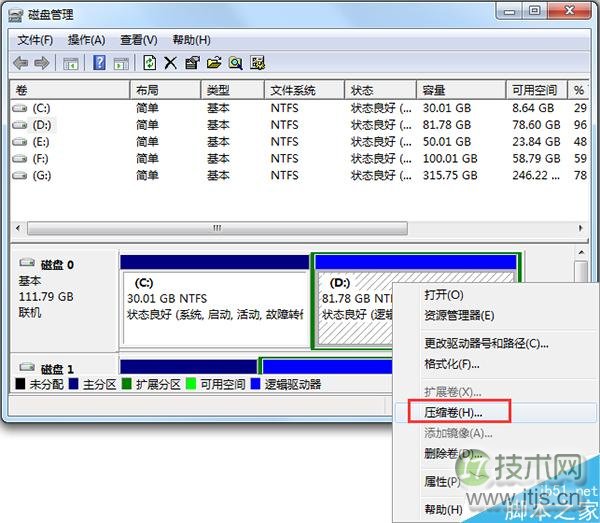Image resolution: width=600 pixels, height=523 pixels.
Task: Click the black 未分配 legend swatch
Action: [x=20, y=384]
